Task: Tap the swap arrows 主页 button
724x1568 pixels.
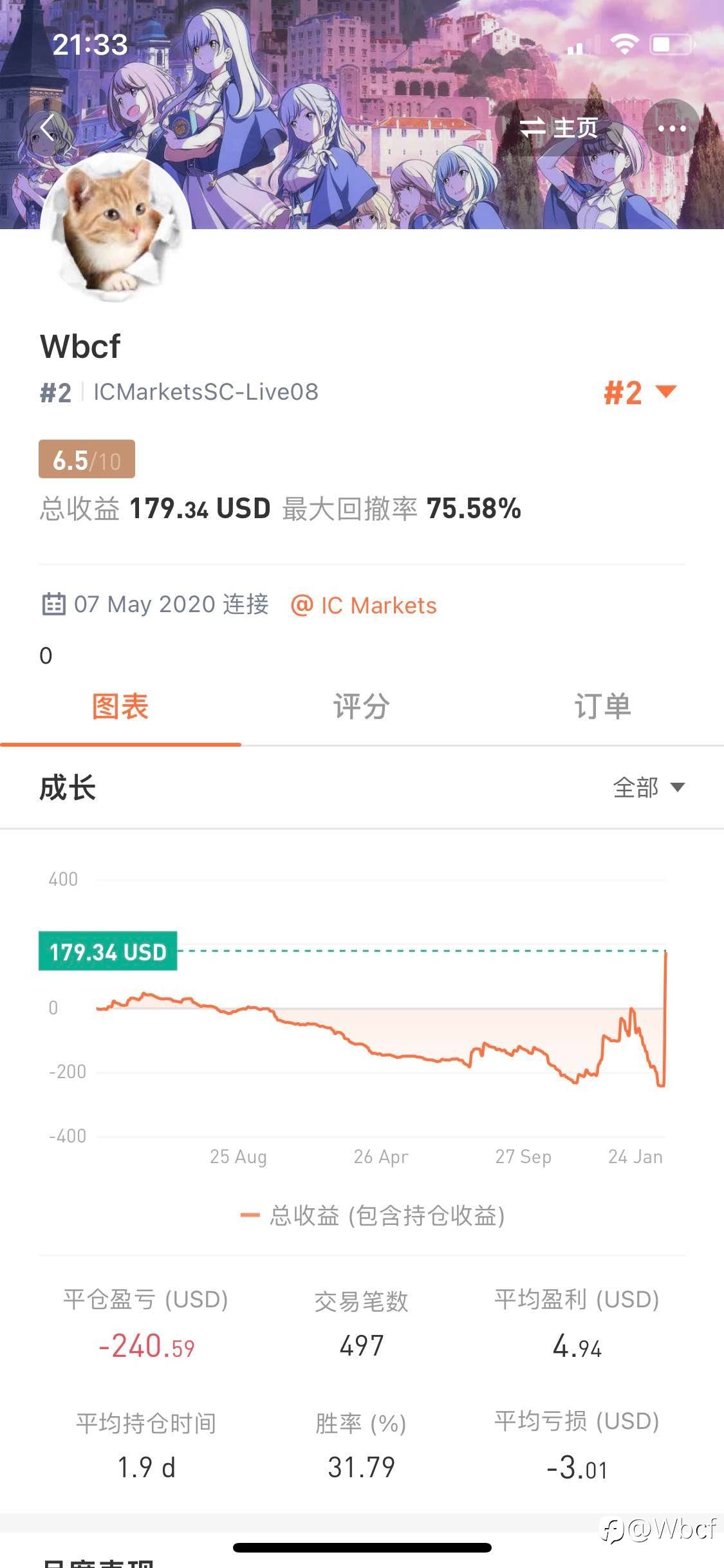Action: [558, 128]
